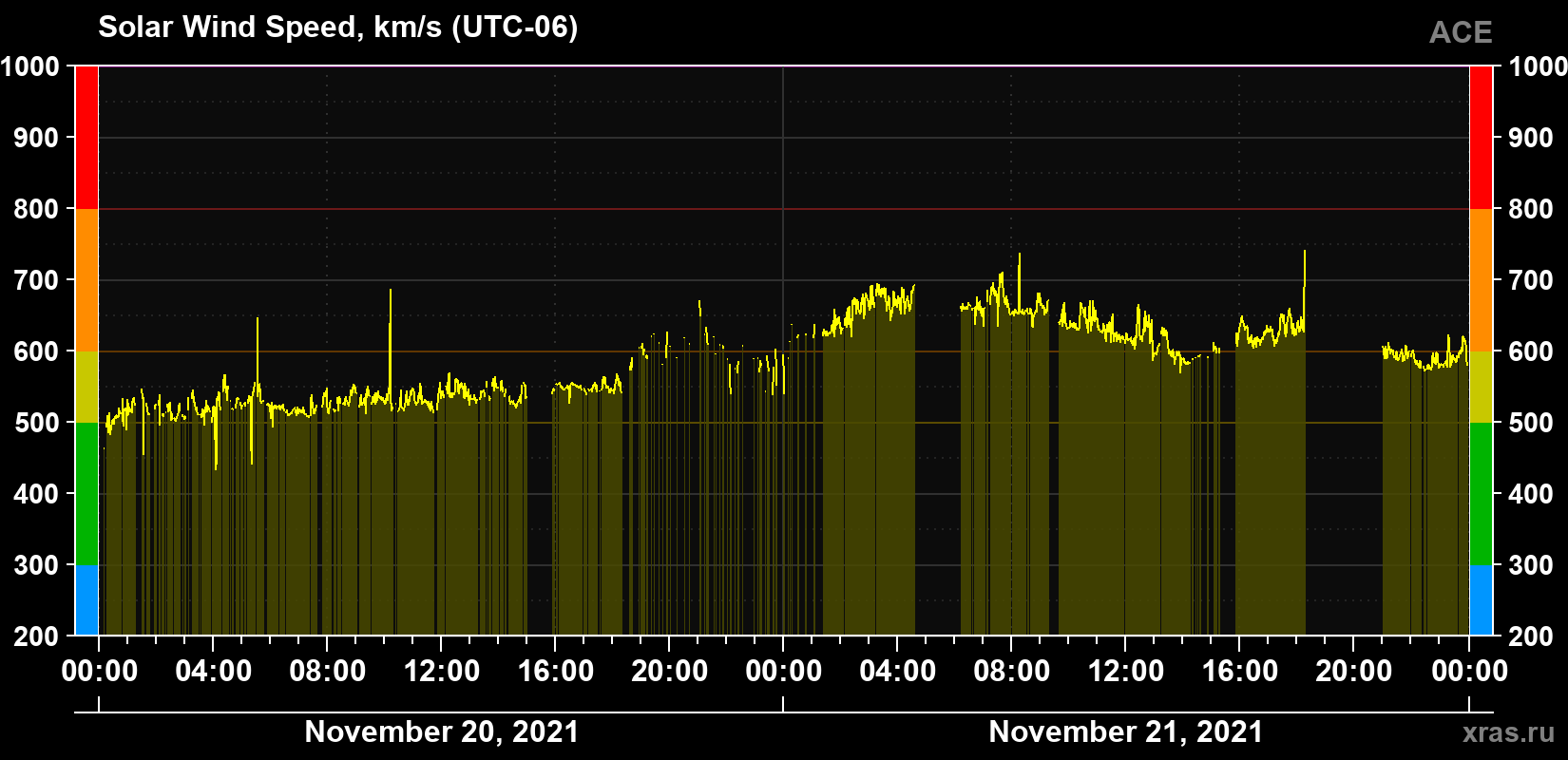Click the 20:00 time label for November 21
The image size is (1568, 760).
pos(1354,672)
